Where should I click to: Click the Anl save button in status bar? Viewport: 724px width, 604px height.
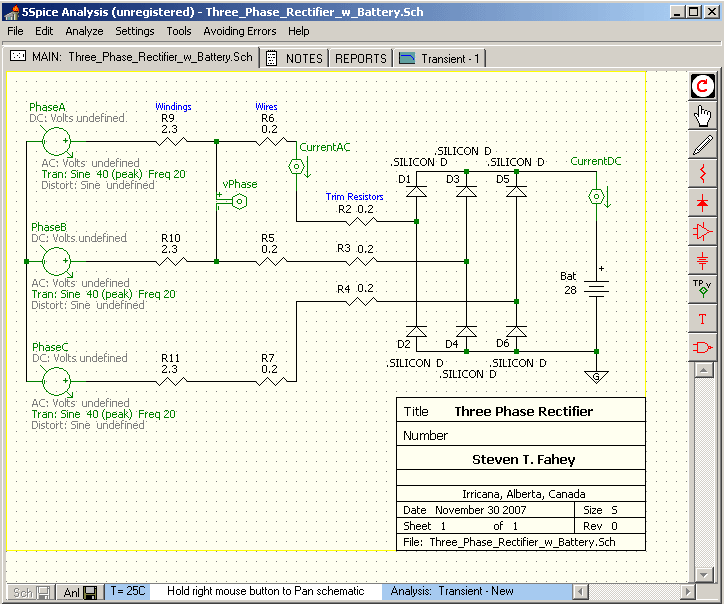(x=79, y=592)
